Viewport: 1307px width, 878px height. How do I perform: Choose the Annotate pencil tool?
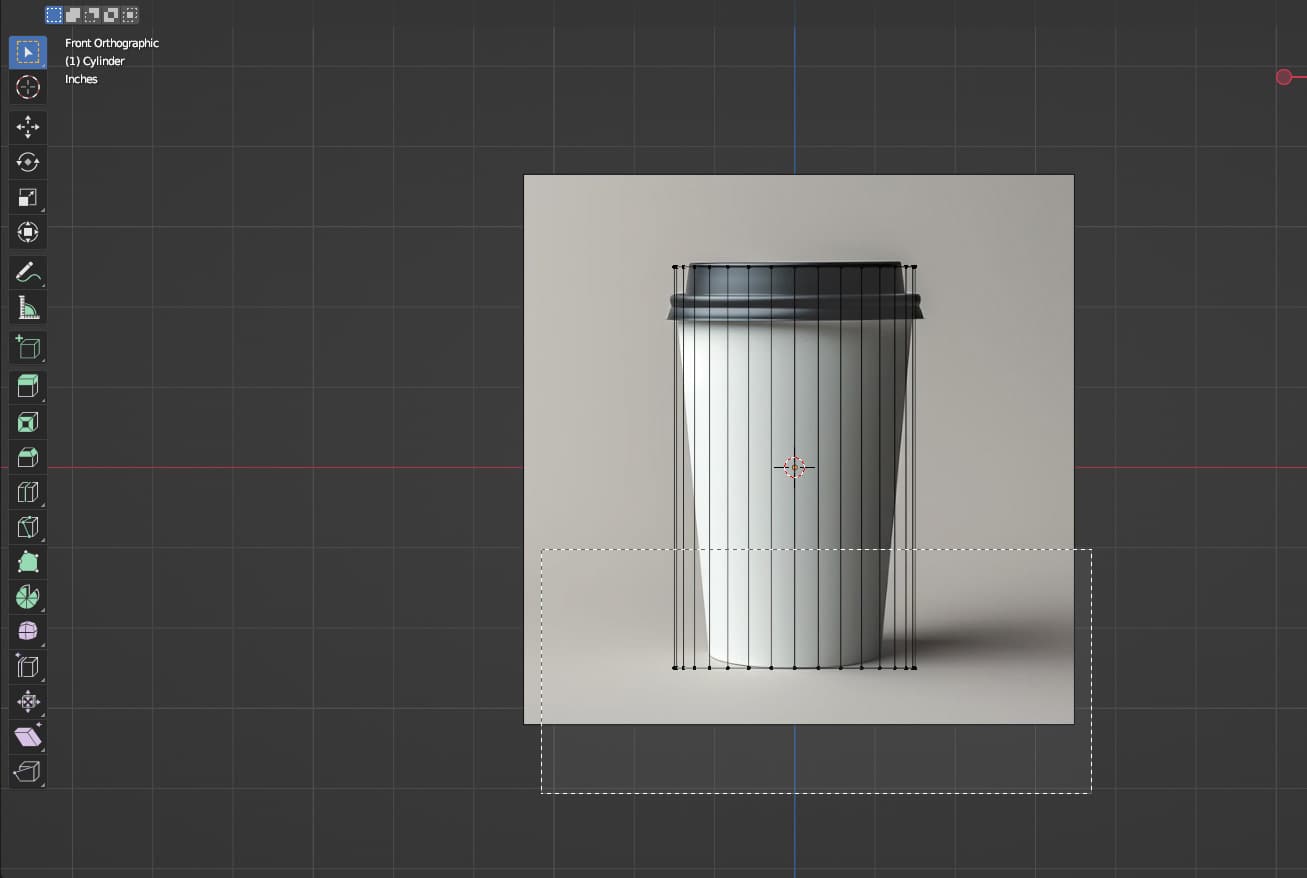(28, 272)
